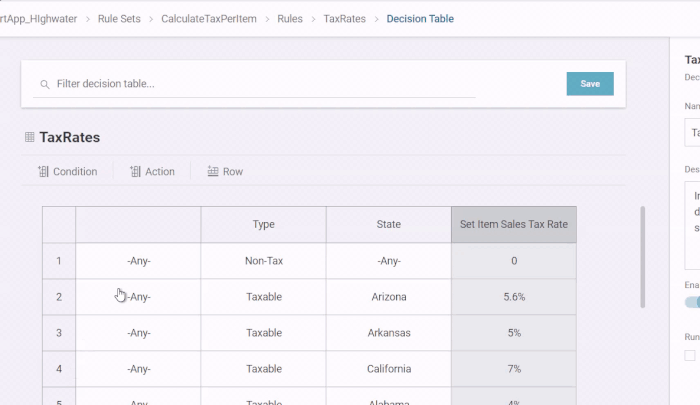This screenshot has height=405, width=700.
Task: Navigate to Rules breadcrumb item
Action: [x=291, y=18]
